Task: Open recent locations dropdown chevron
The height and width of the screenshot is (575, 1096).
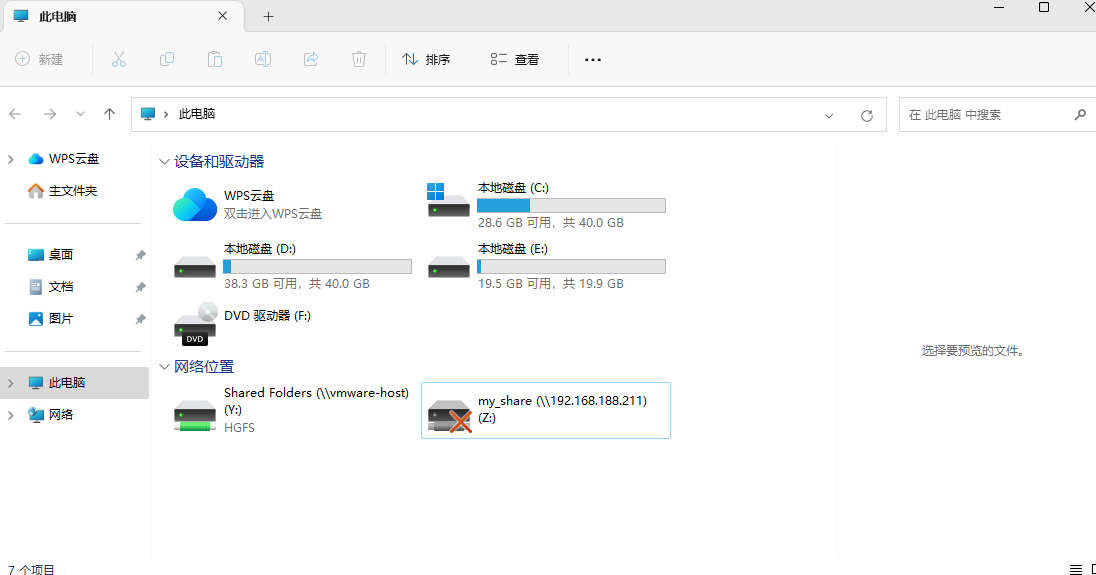Action: [80, 114]
